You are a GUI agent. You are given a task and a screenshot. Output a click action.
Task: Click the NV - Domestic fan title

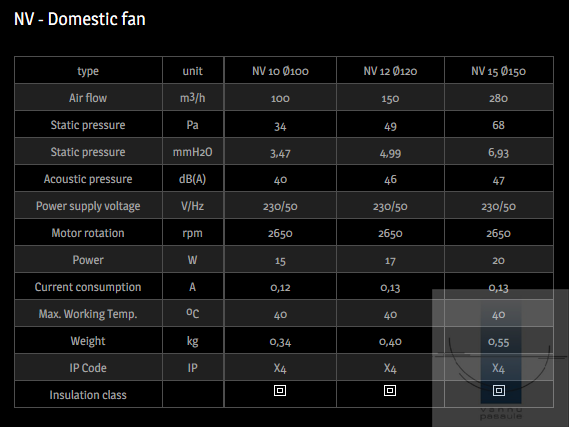[79, 19]
